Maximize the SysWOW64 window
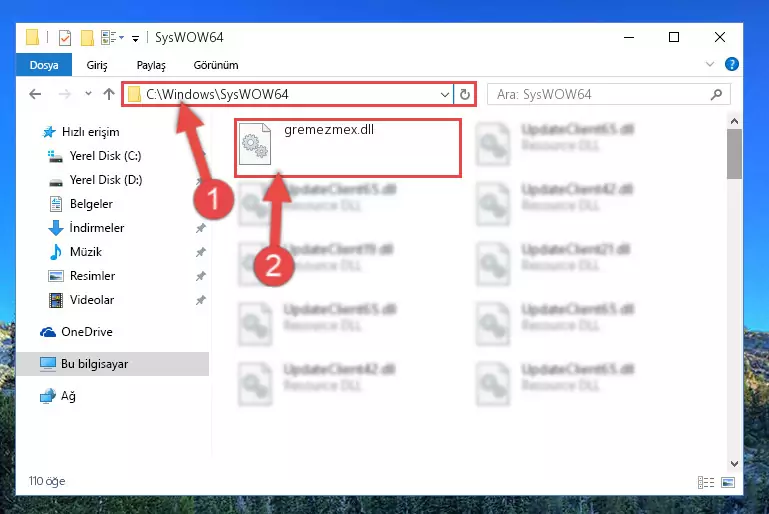This screenshot has height=514, width=769. point(674,37)
